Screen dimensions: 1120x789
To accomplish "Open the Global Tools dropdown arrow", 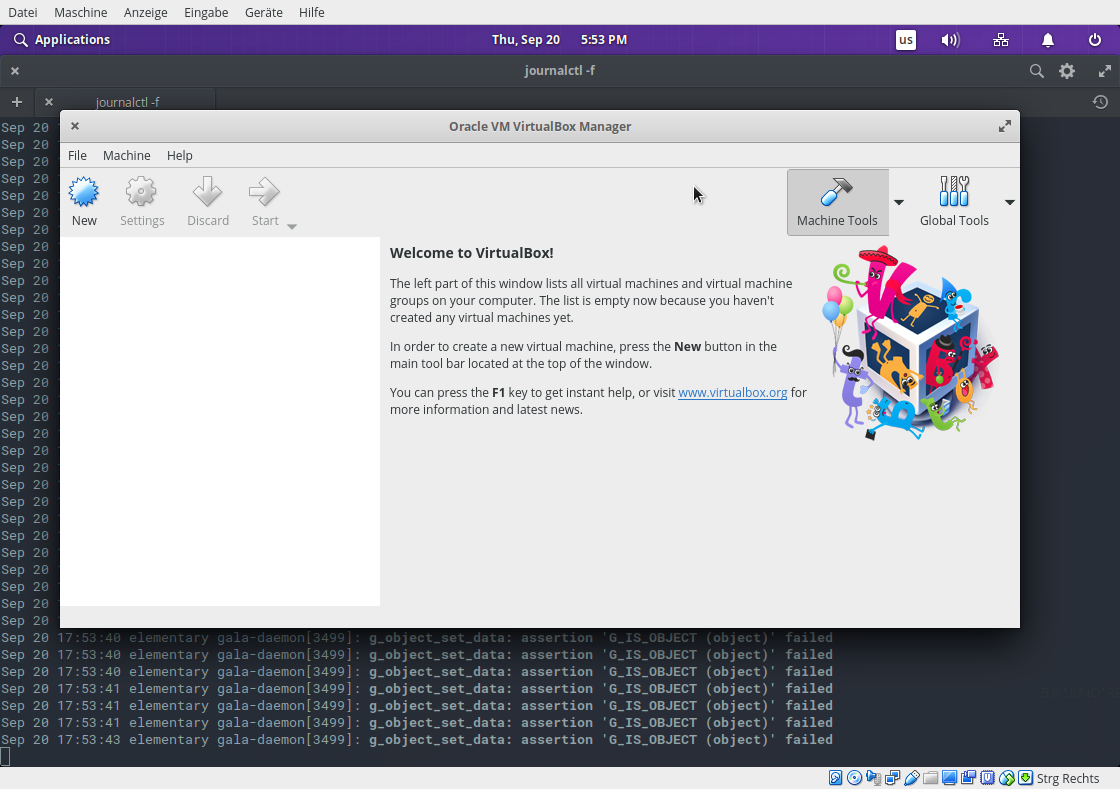I will click(1009, 202).
